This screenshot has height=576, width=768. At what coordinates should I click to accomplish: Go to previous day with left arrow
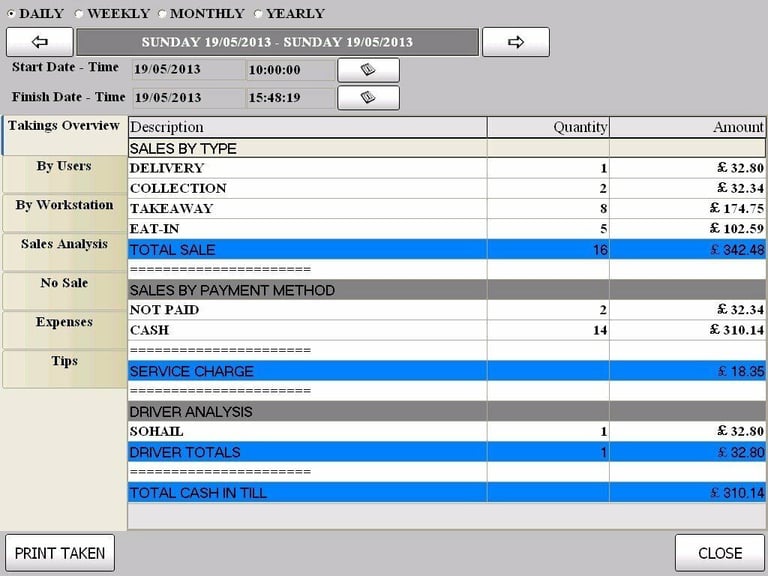(40, 42)
